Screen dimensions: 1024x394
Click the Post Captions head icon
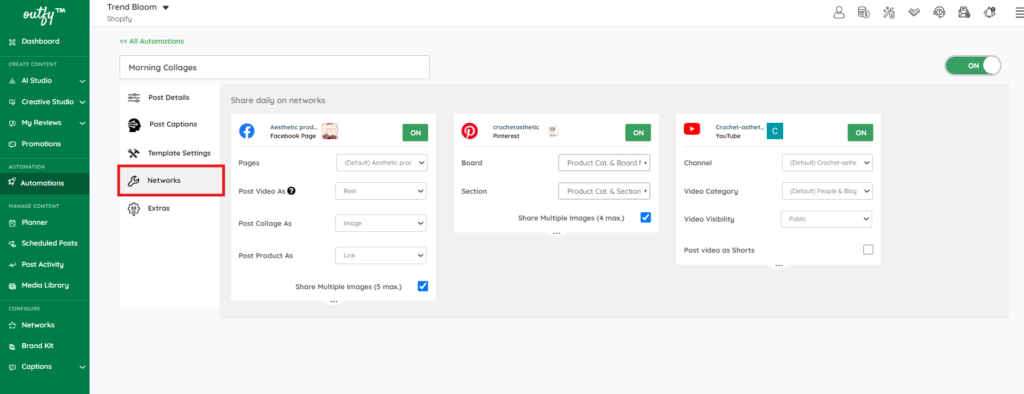135,124
